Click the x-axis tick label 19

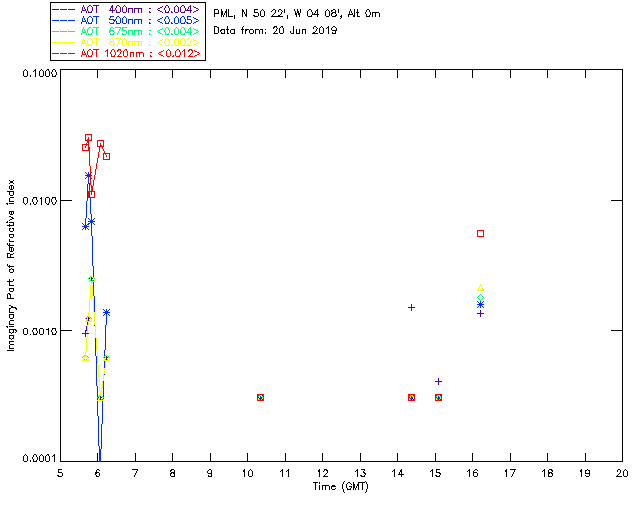pyautogui.click(x=585, y=473)
